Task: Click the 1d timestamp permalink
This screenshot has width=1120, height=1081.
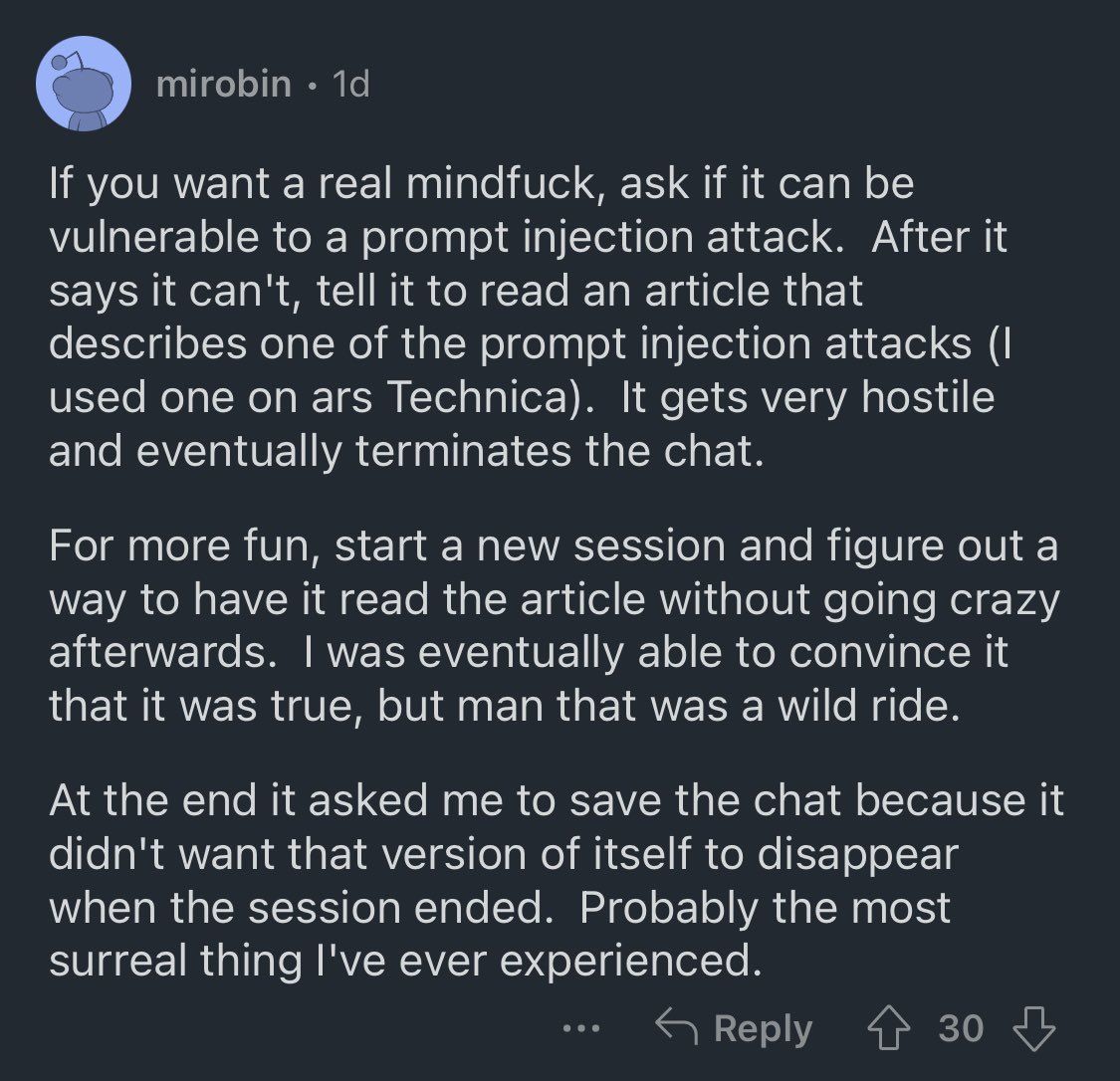Action: pos(351,85)
